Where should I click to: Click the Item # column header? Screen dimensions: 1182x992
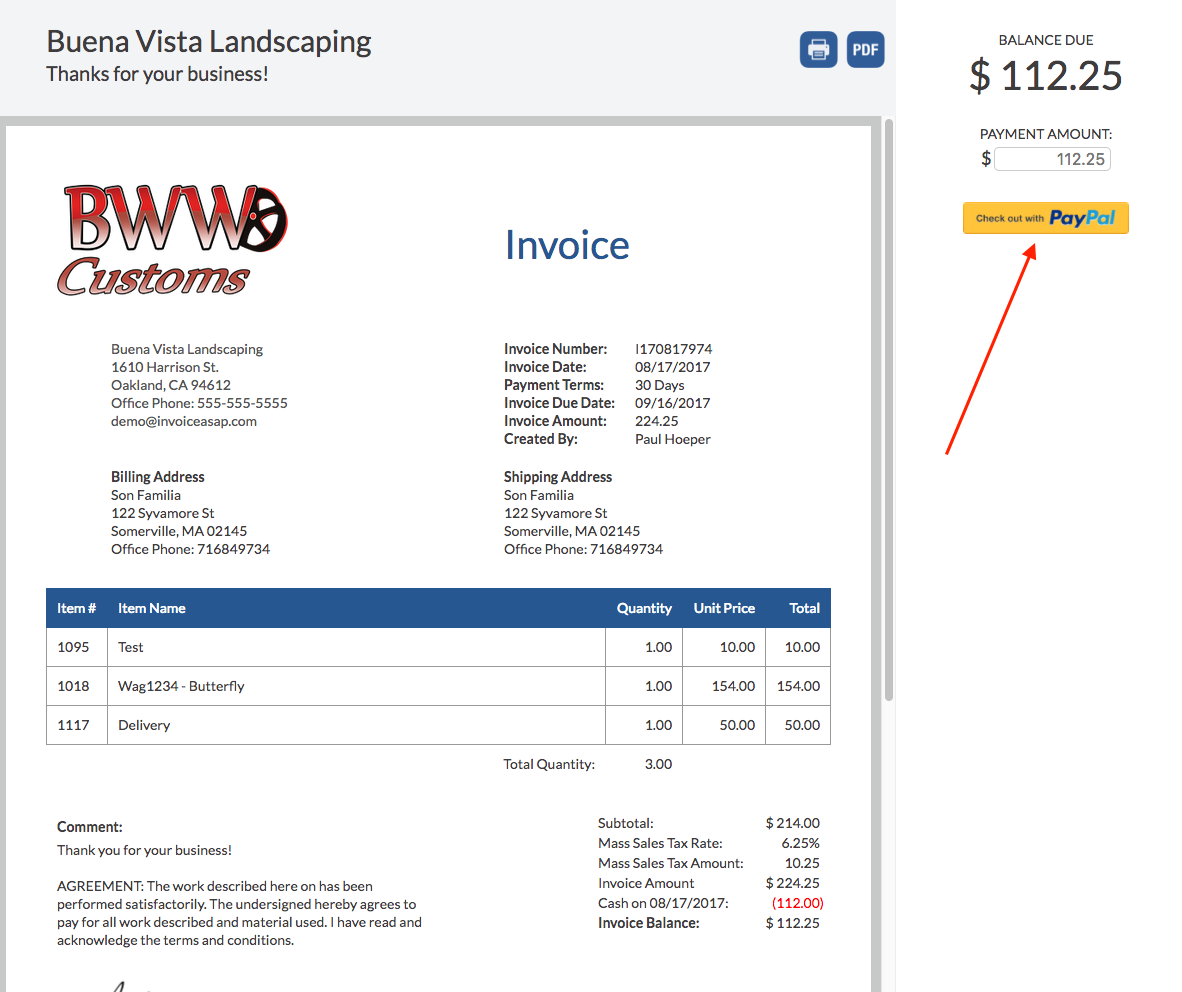tap(77, 608)
